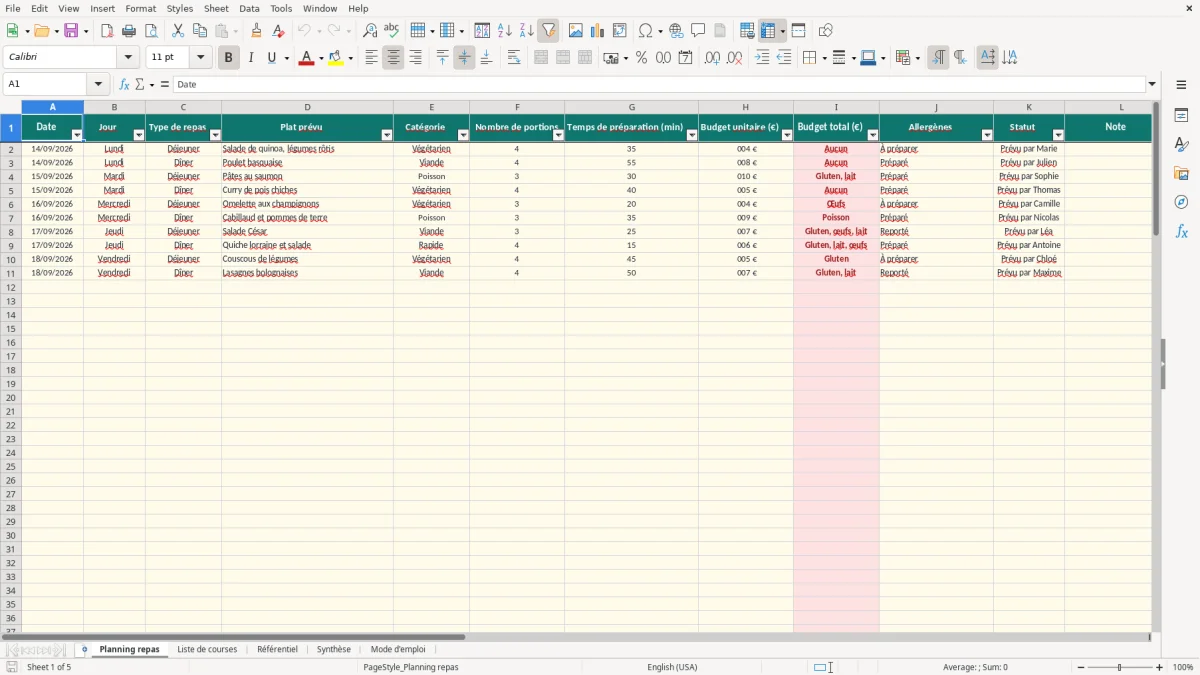Click the Name Box showing A1
Image resolution: width=1200 pixels, height=675 pixels.
pos(46,85)
